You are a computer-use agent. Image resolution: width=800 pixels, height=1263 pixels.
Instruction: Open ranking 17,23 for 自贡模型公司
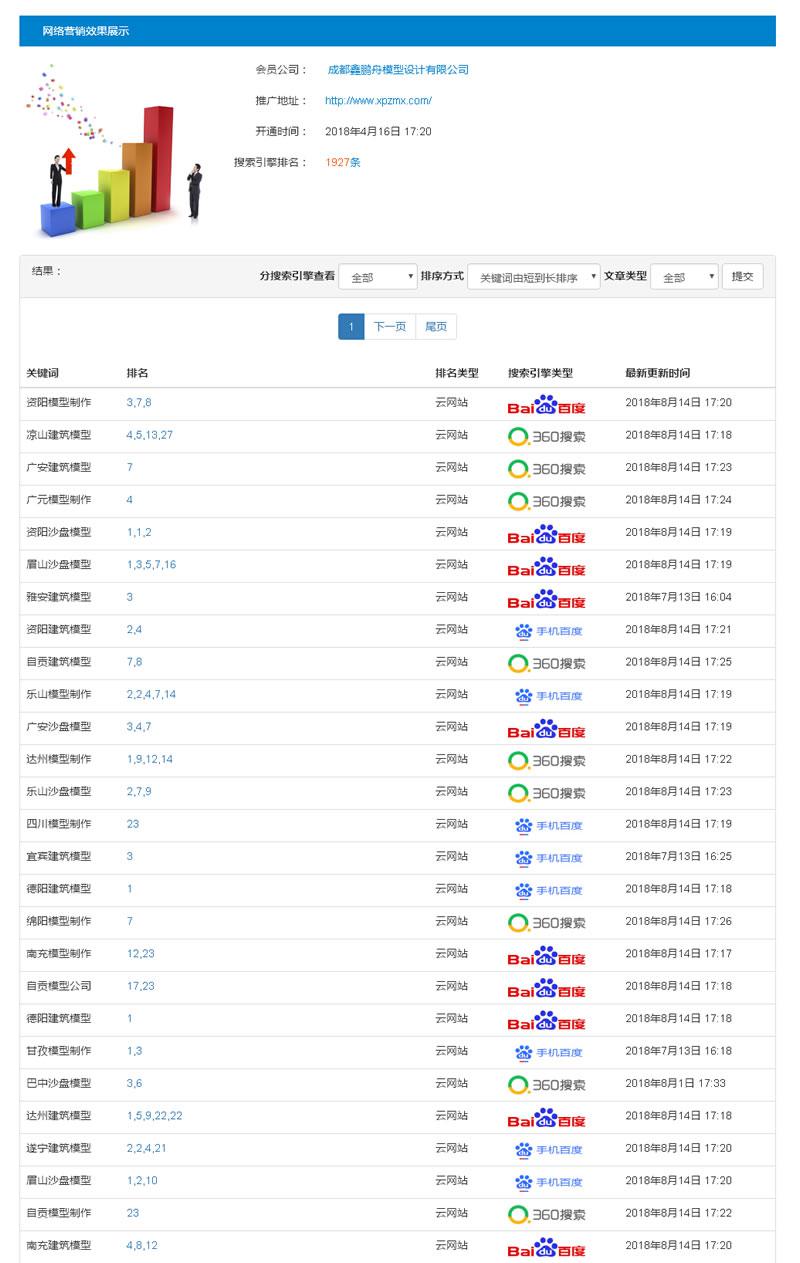[x=141, y=986]
